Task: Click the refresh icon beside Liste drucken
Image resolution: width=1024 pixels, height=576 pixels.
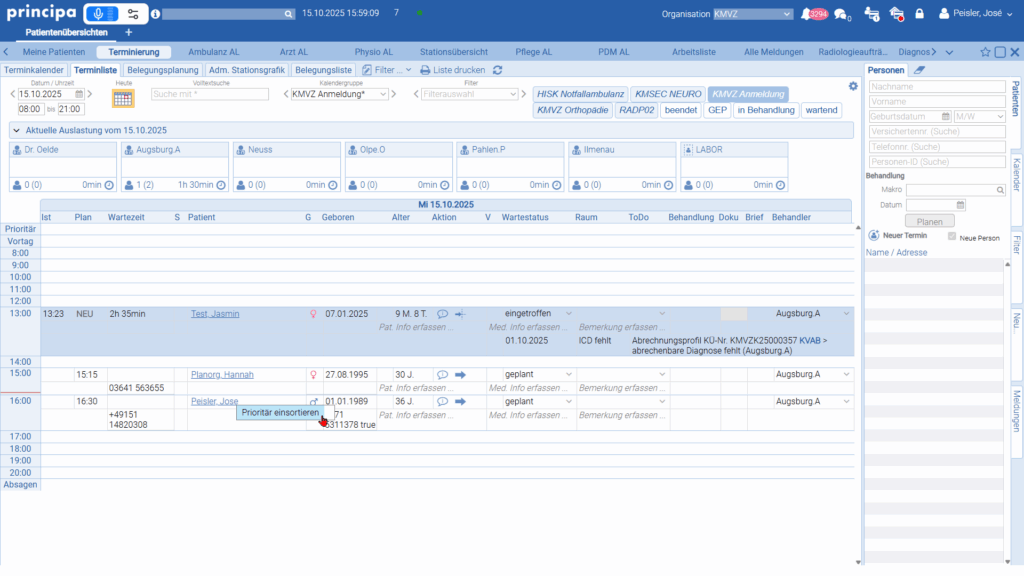Action: 498,70
